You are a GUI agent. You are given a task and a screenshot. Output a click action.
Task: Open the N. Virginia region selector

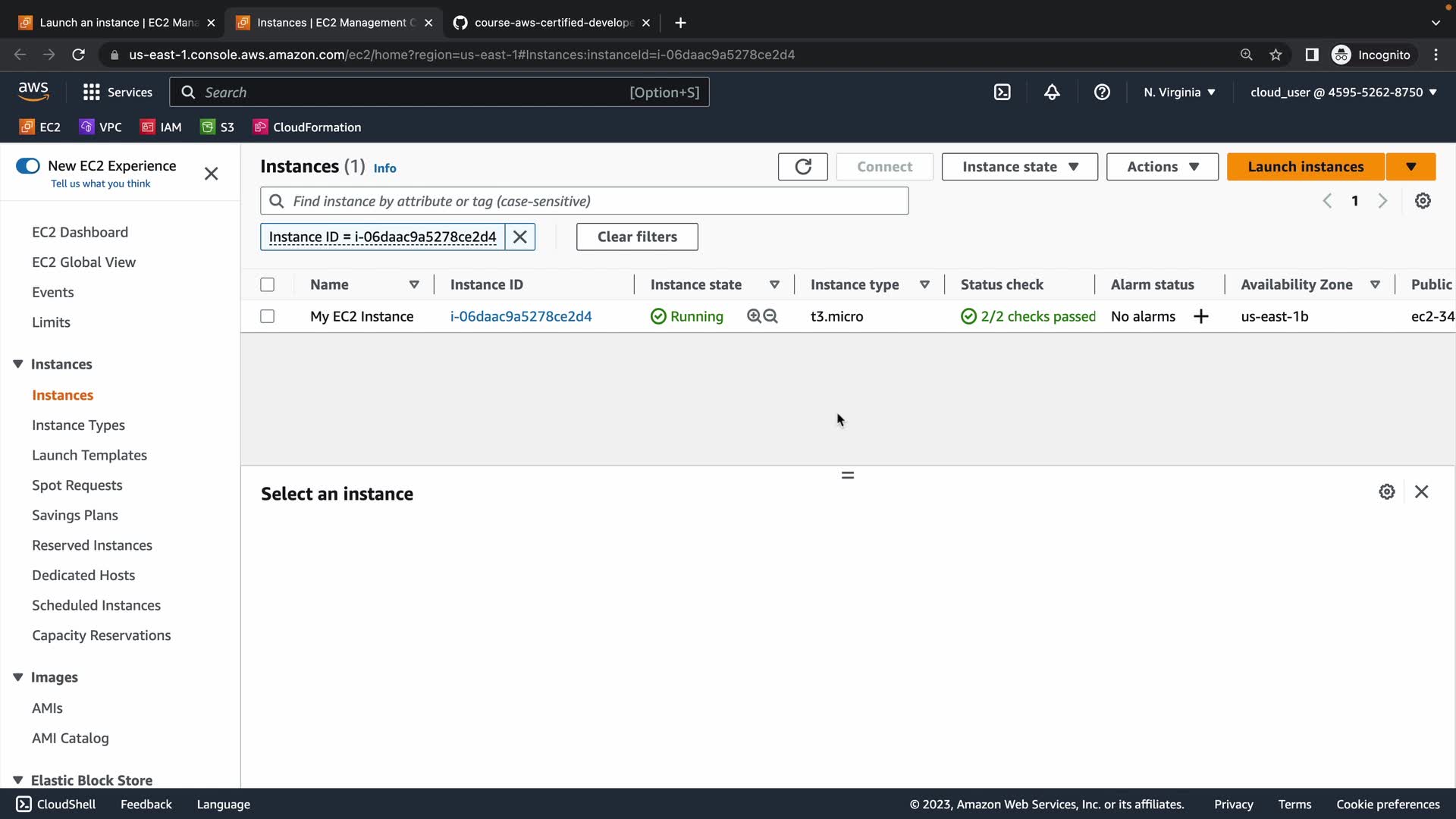[1179, 93]
